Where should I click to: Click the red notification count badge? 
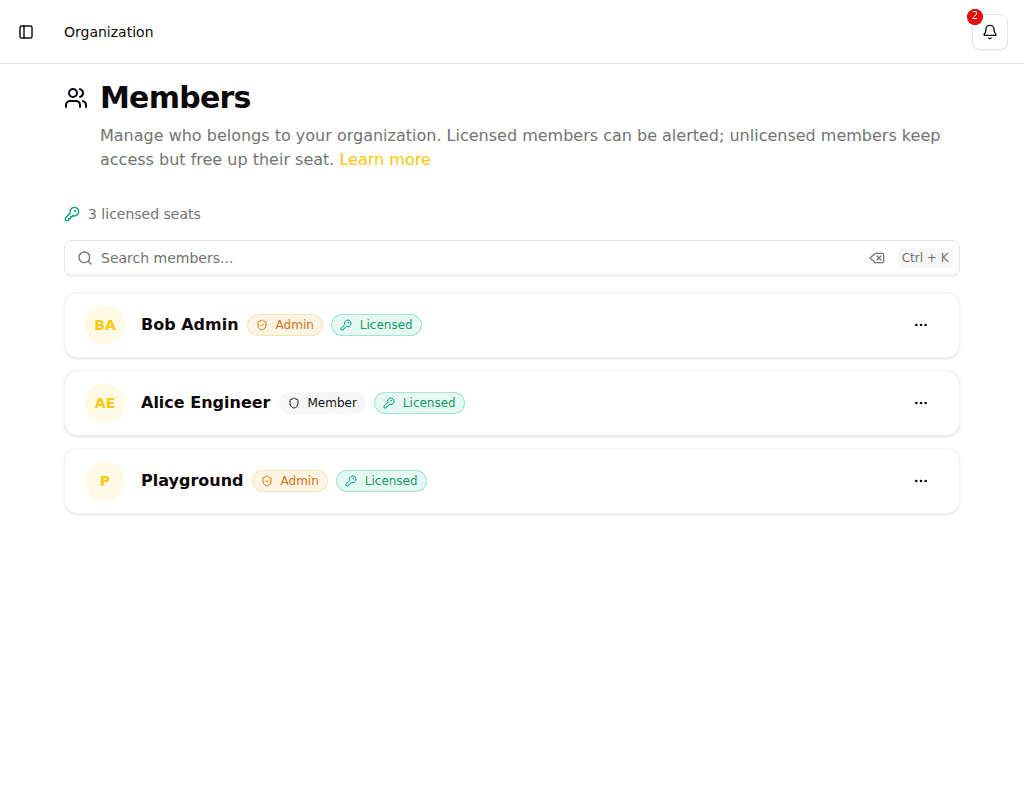[x=974, y=16]
